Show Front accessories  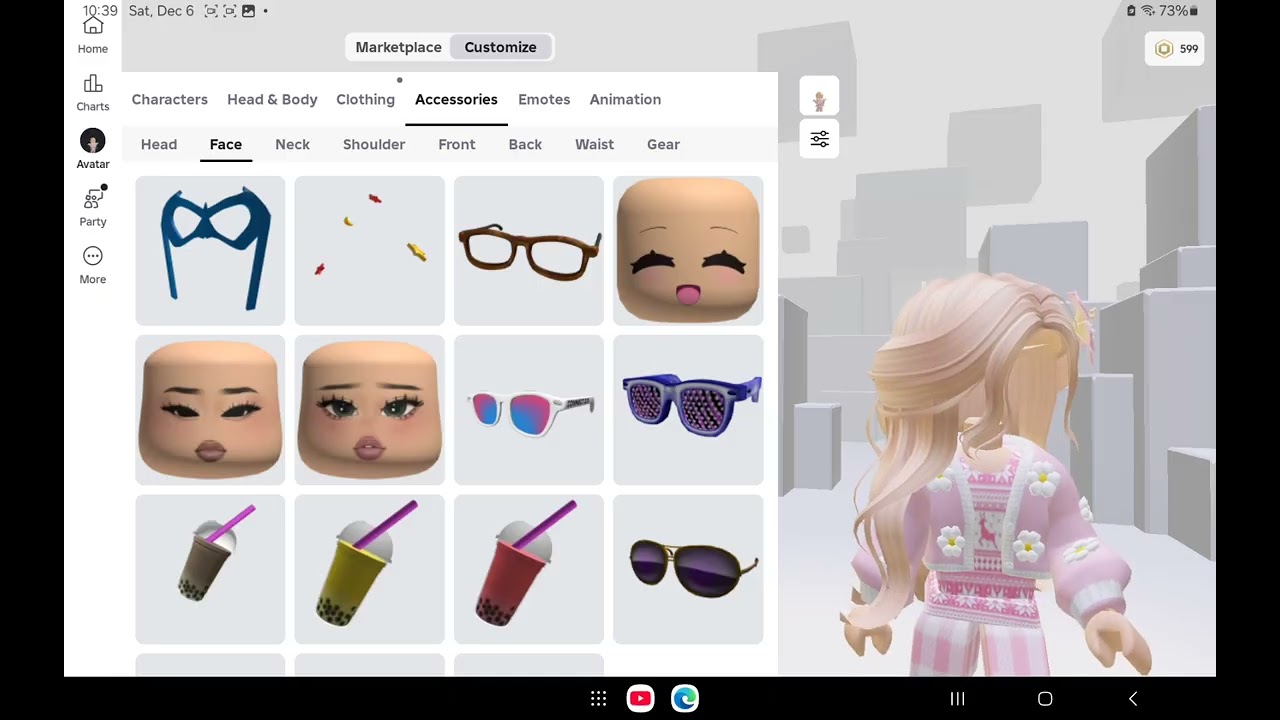click(x=457, y=144)
